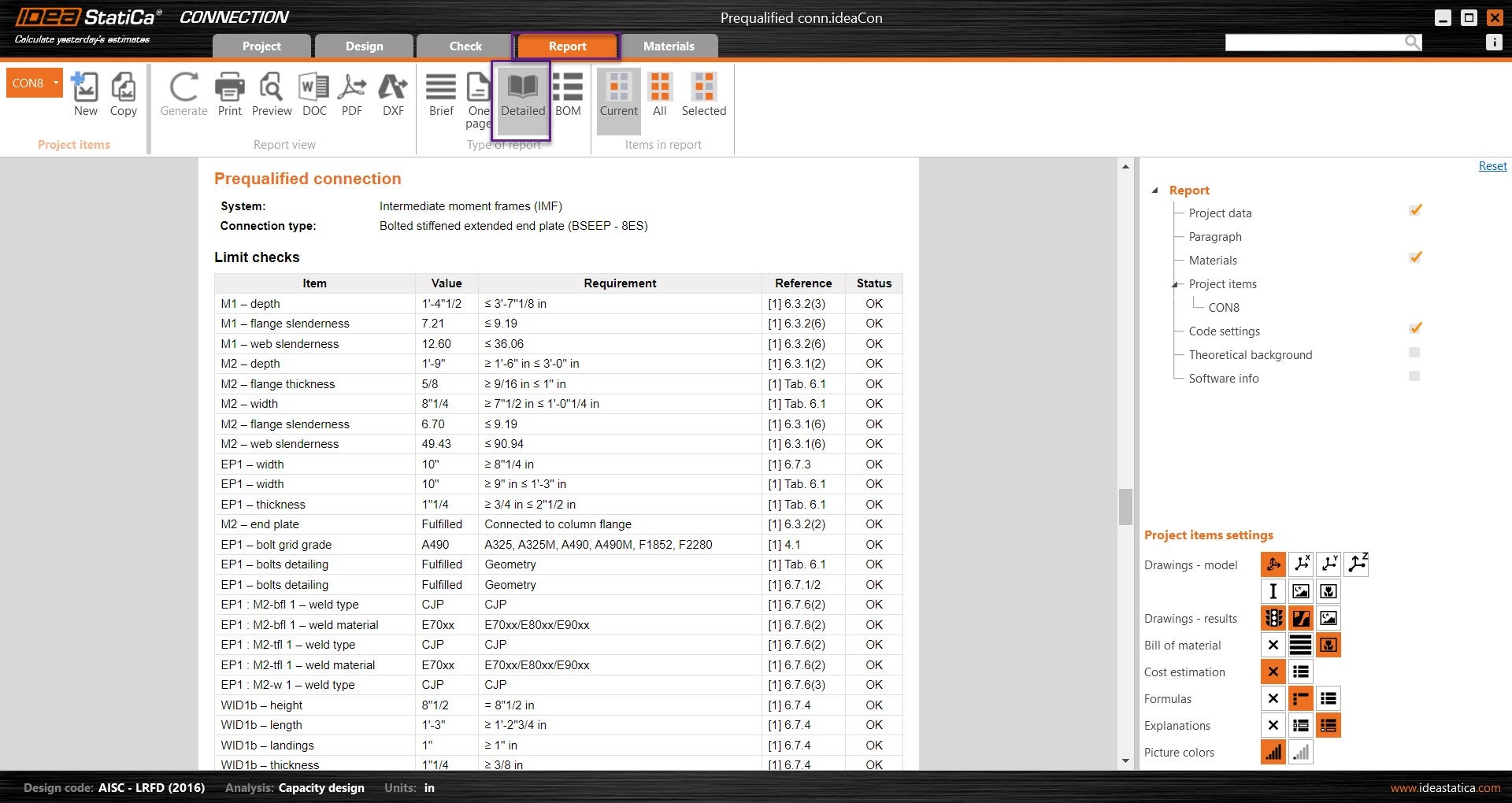Screen dimensions: 1512x803
Task: Select the colored Picture colors option
Action: click(x=1273, y=753)
